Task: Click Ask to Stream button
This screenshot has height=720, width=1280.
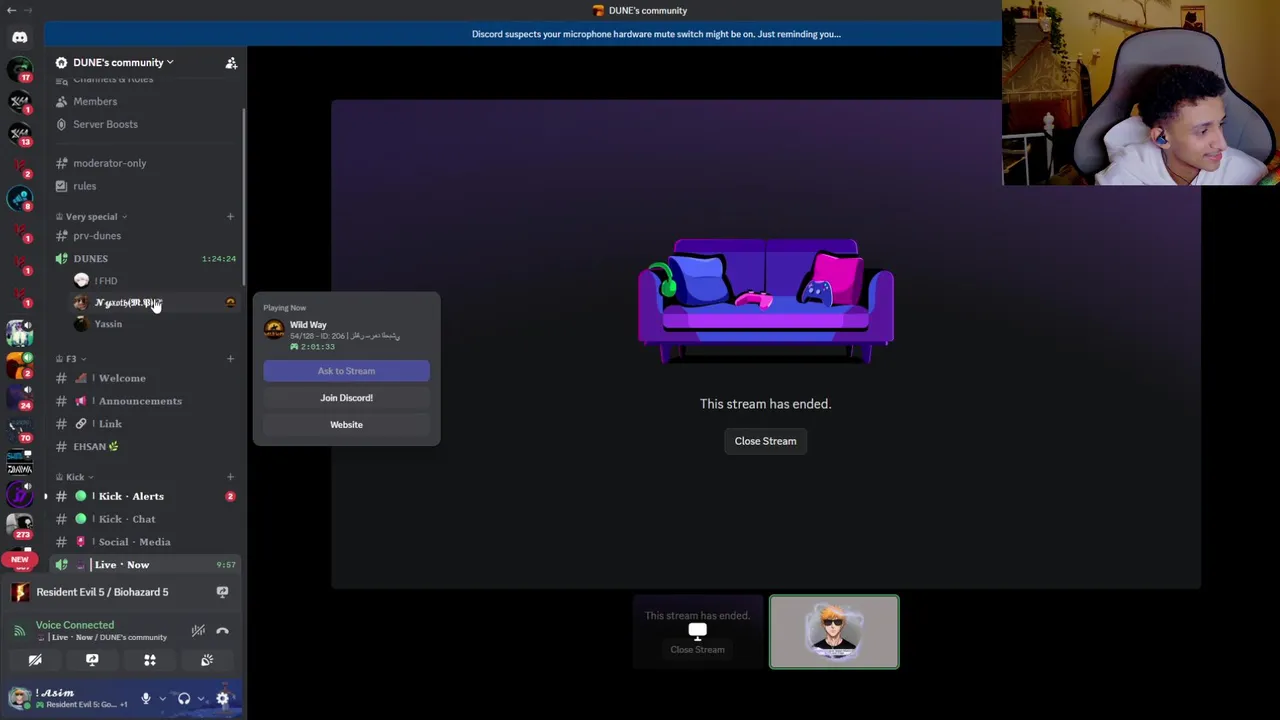Action: pos(346,371)
